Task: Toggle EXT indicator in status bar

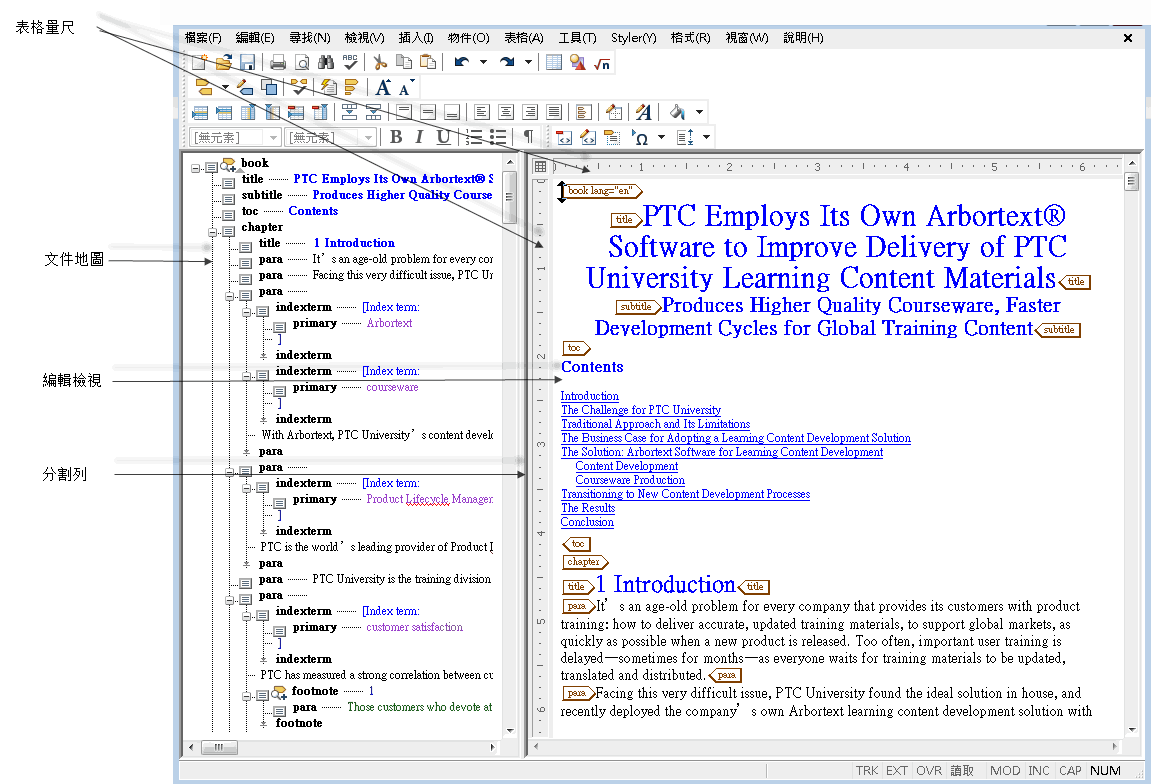Action: (x=896, y=770)
